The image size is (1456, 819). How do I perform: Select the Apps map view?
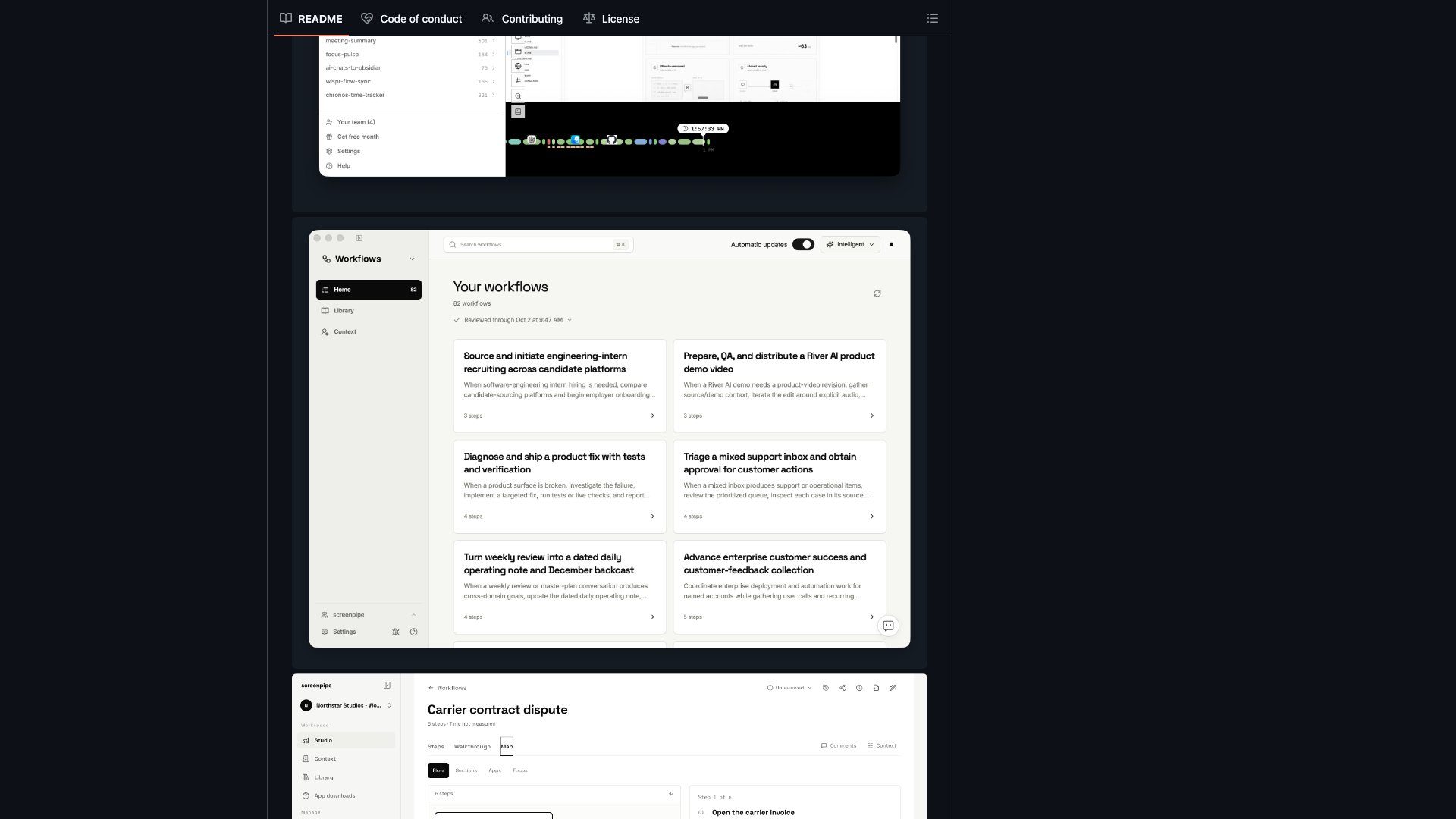(x=495, y=770)
